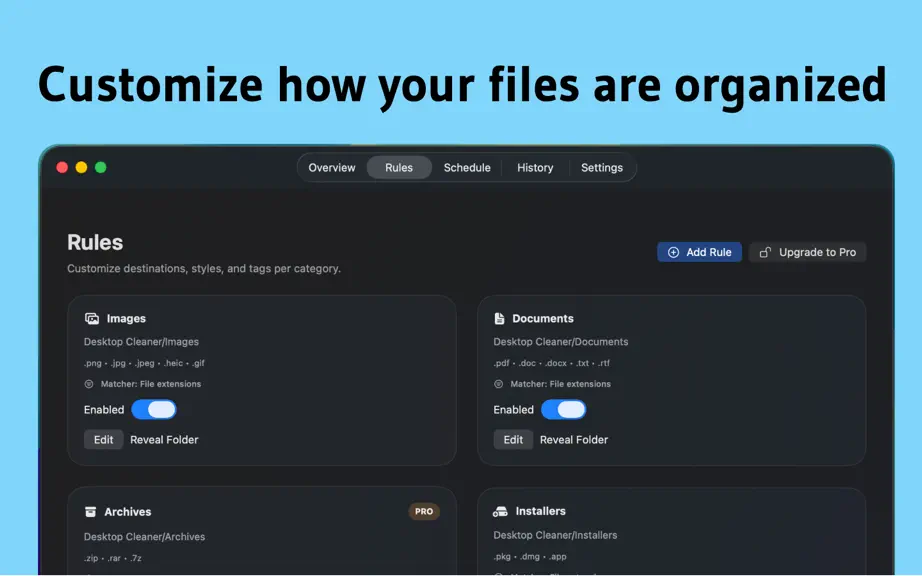The height and width of the screenshot is (576, 922).
Task: Click Matcher: File extensions in Documents card
Action: point(560,384)
